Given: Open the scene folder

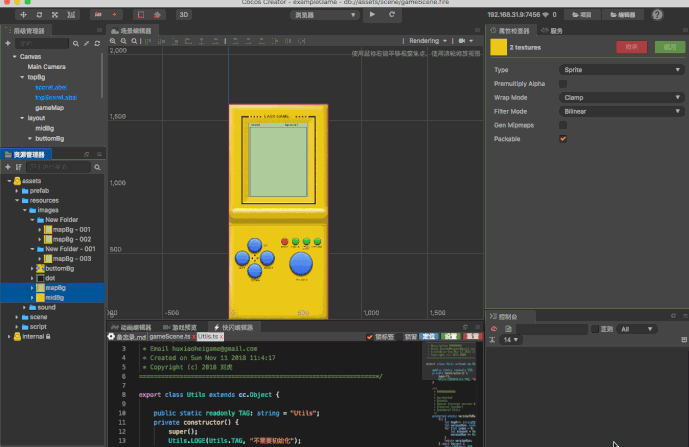Looking at the screenshot, I should point(38,317).
